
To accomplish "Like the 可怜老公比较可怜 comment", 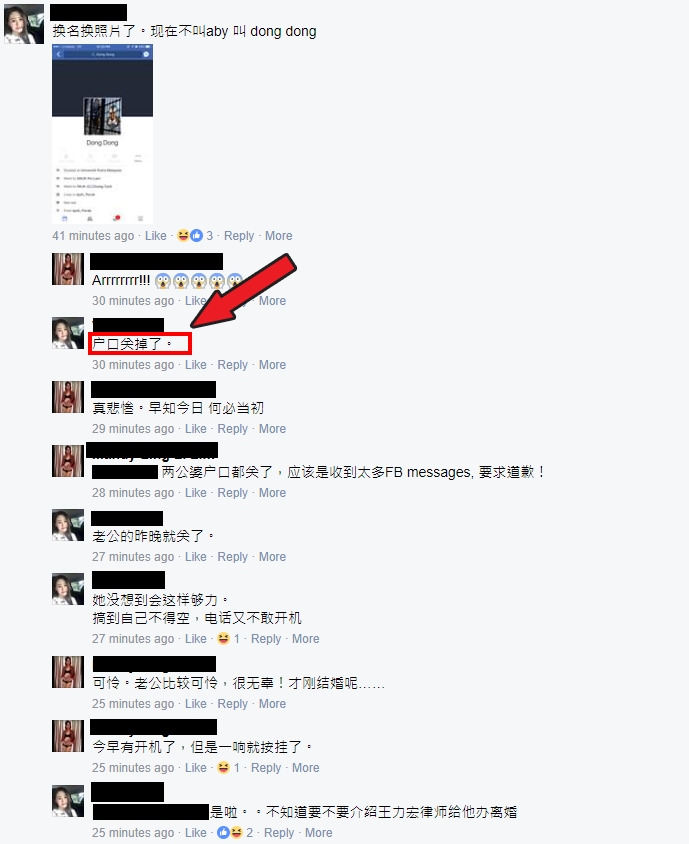I will point(195,704).
